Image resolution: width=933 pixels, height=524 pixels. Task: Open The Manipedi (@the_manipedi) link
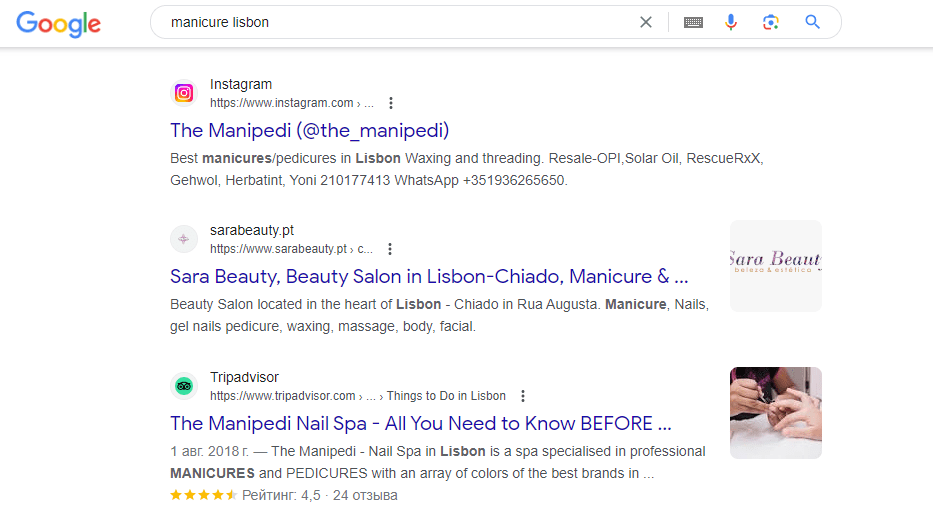[310, 131]
